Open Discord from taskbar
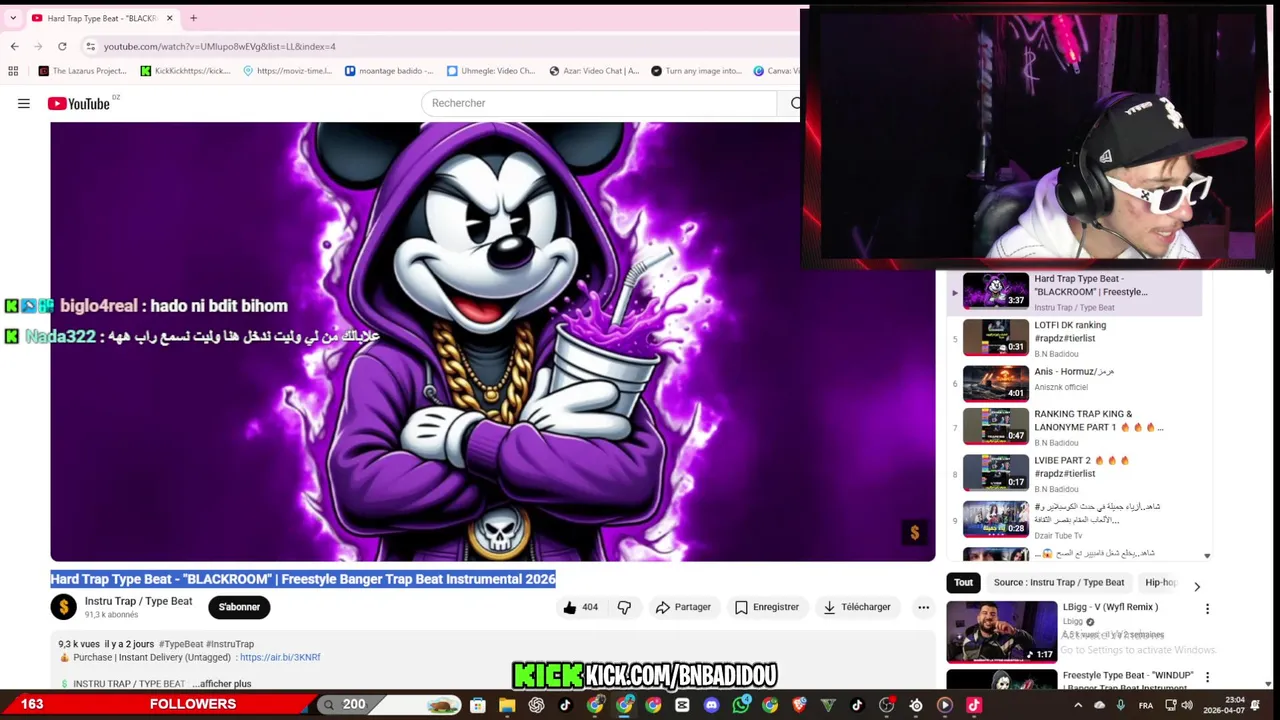This screenshot has width=1280, height=720. click(x=711, y=705)
